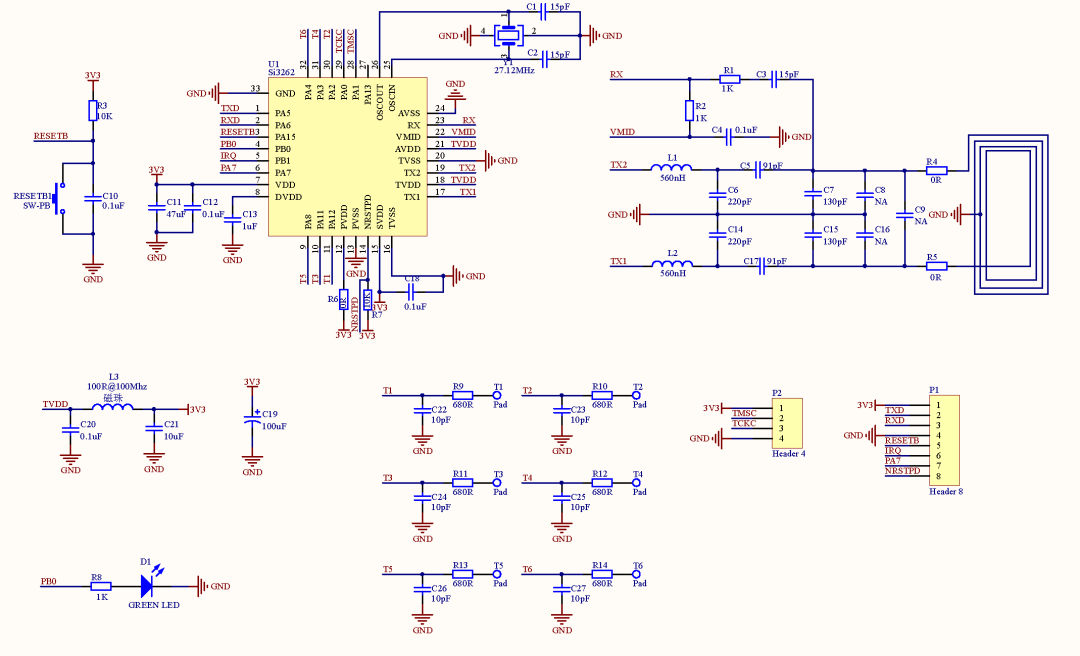1080x656 pixels.
Task: Click capacitor C21 10uF
Action: (x=154, y=431)
